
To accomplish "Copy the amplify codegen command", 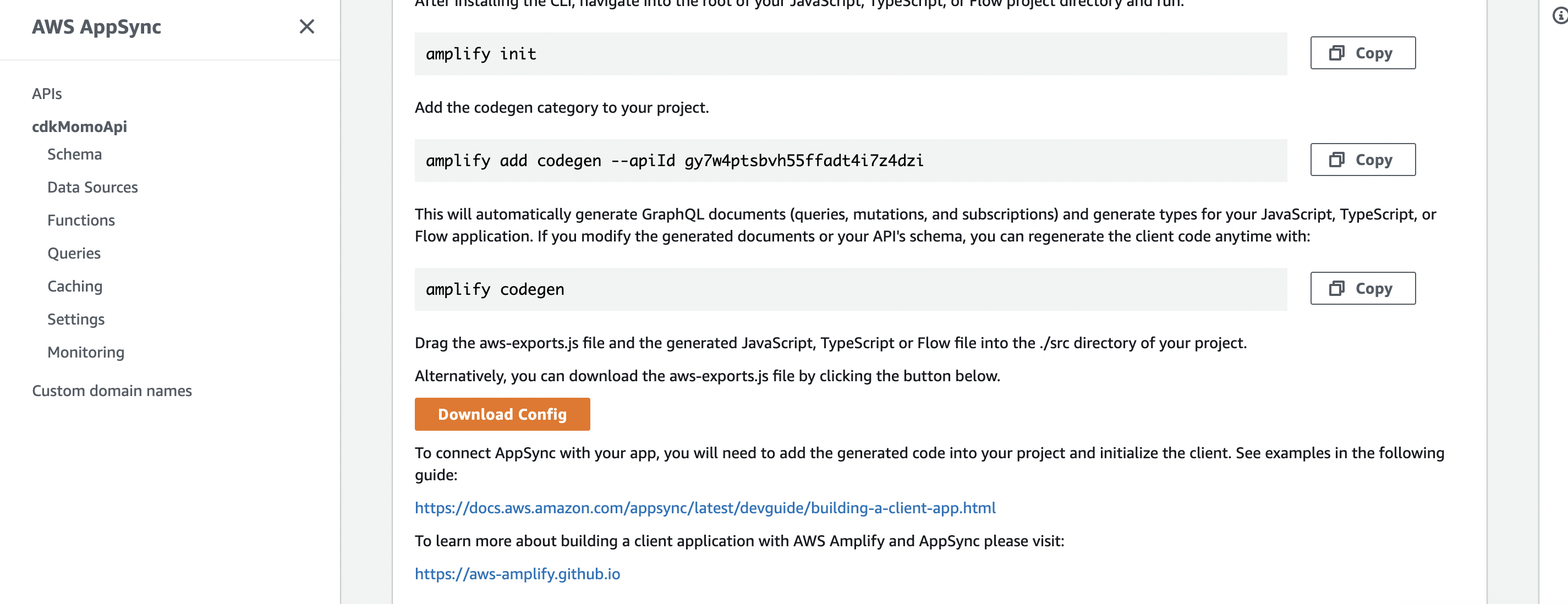I will pos(1362,288).
